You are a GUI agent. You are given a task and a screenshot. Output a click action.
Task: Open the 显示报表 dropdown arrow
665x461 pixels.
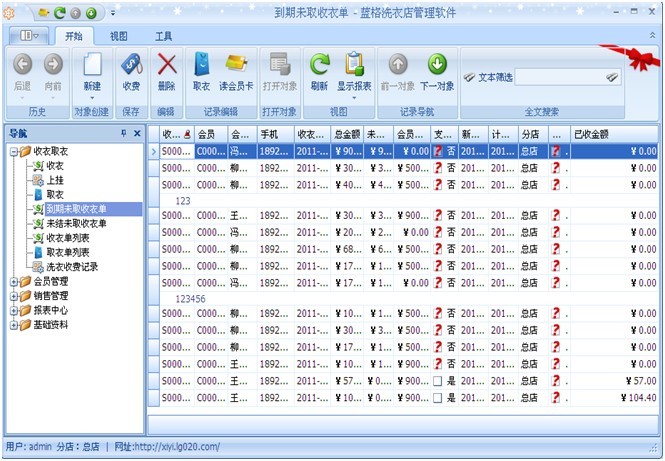(x=354, y=98)
